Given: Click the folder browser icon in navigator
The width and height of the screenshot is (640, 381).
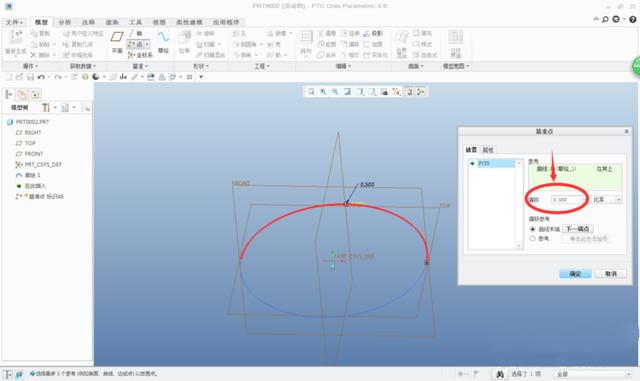Looking at the screenshot, I should coord(22,95).
